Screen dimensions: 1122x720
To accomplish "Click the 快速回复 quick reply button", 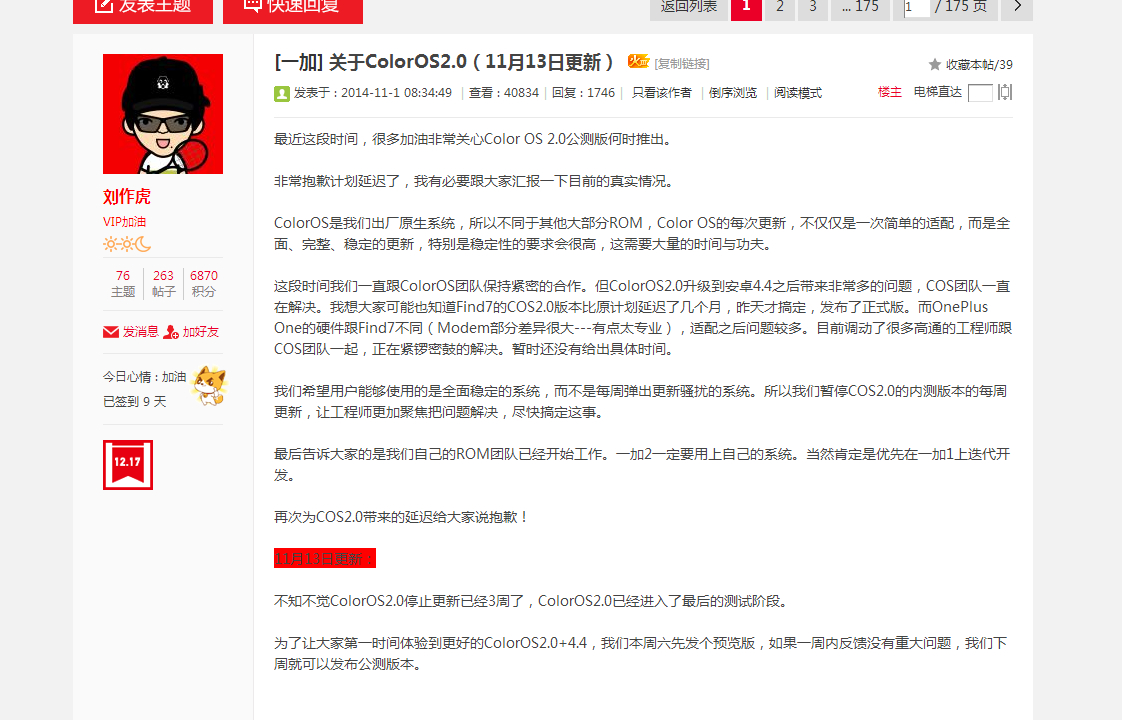I will 293,9.
